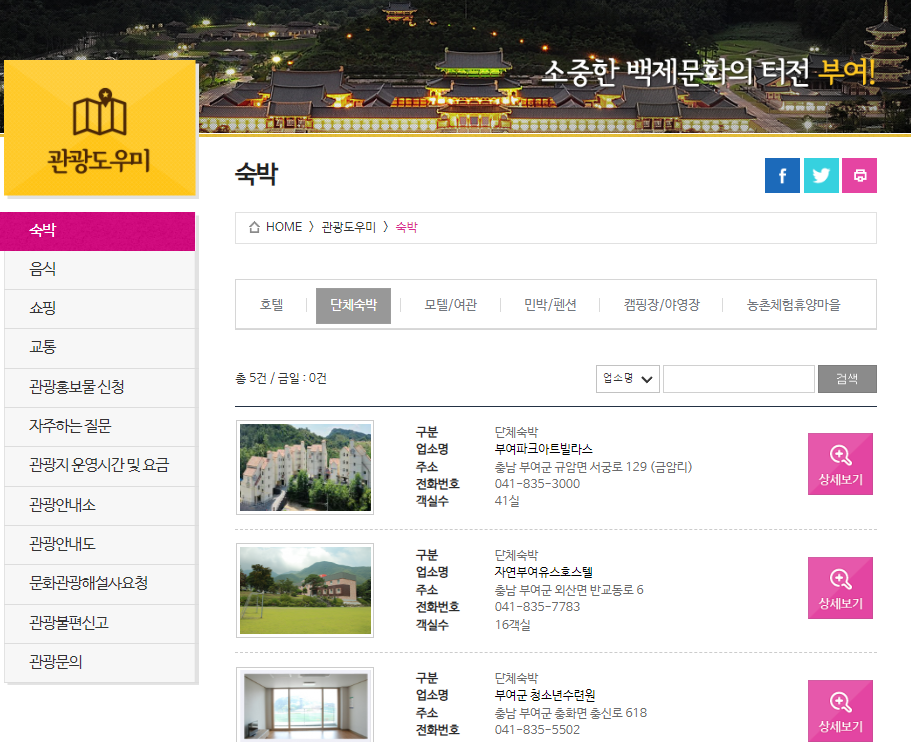Viewport: 911px width, 742px height.
Task: Open 상세보기 for 부여군 청소년수련원
Action: (x=840, y=710)
